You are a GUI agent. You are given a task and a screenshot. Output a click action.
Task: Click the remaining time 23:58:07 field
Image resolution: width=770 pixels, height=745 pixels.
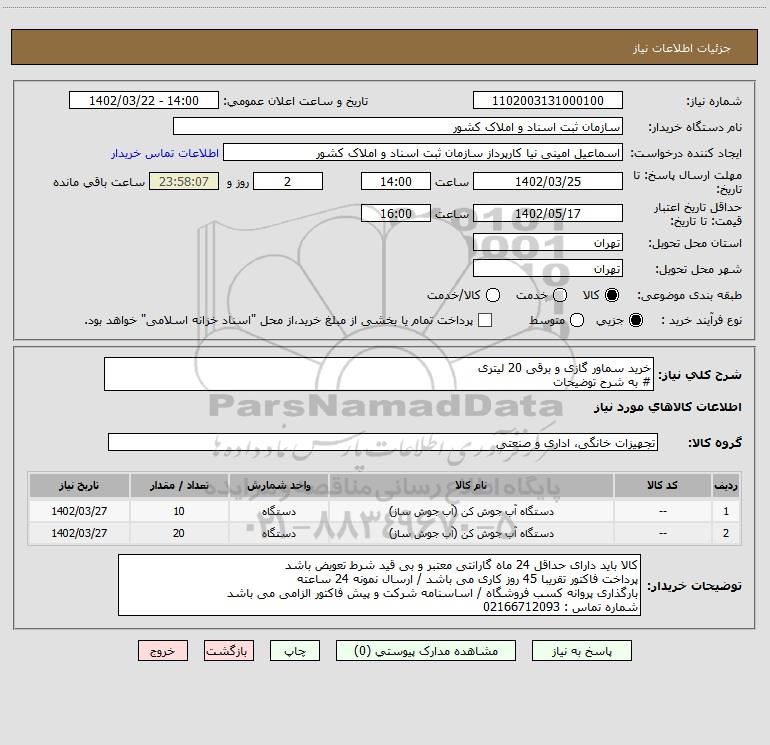coord(184,181)
